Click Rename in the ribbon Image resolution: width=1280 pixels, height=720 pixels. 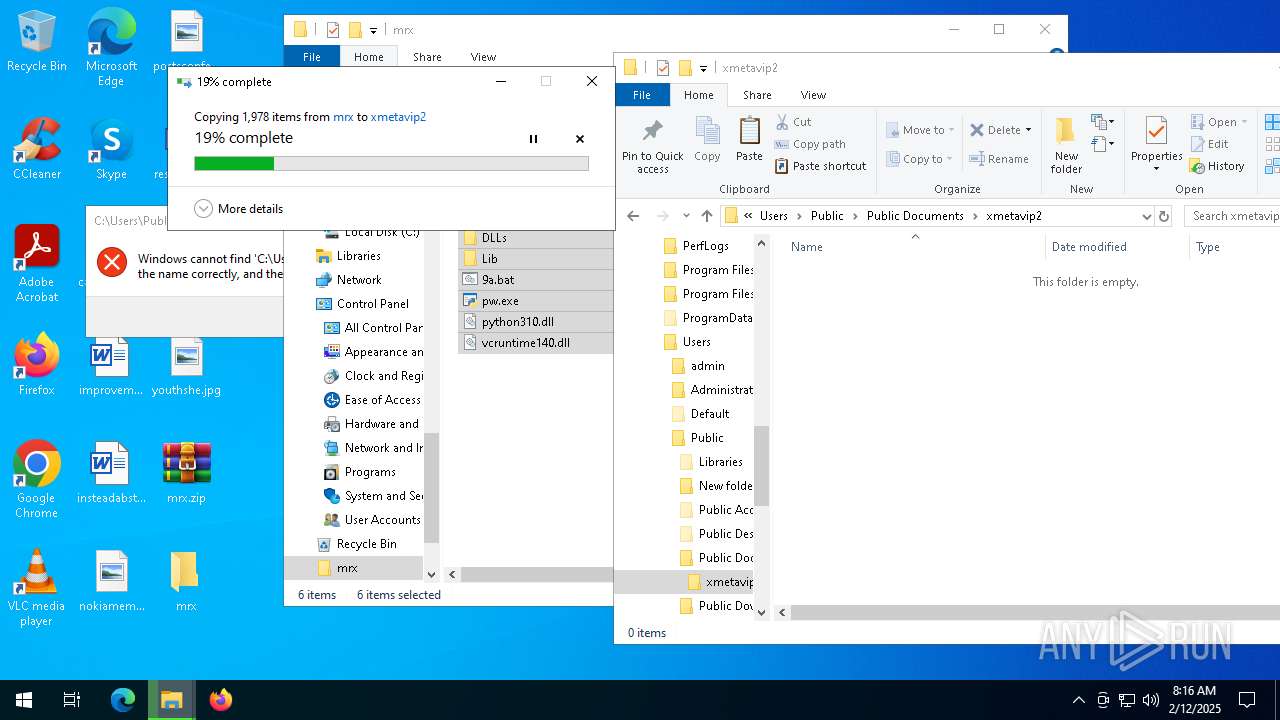pos(999,159)
